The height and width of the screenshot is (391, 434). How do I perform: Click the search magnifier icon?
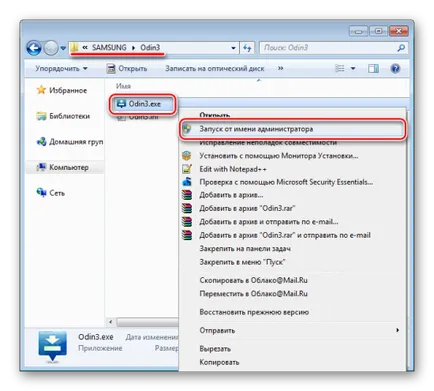coord(401,48)
